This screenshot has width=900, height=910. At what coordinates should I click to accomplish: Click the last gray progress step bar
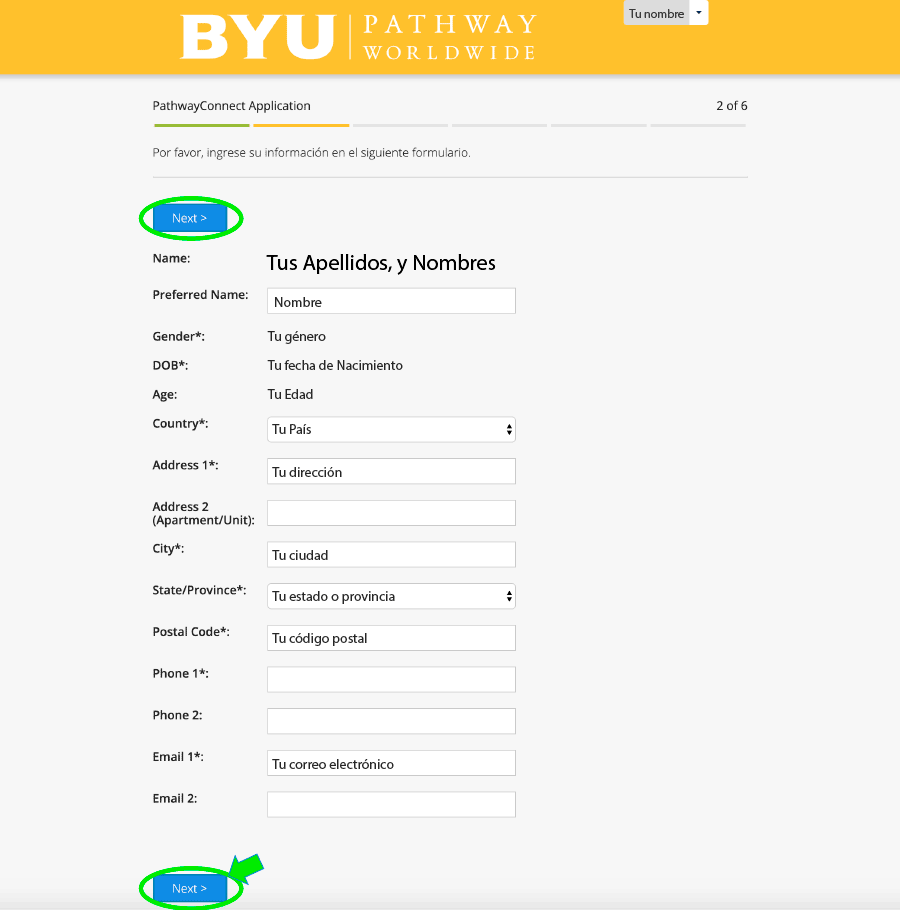click(x=698, y=125)
